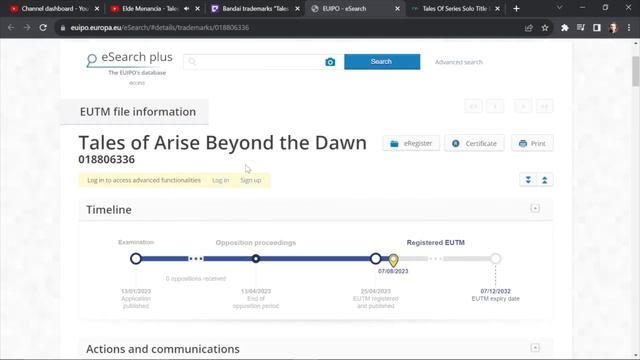
Task: Bookmark this page with star icon
Action: (545, 28)
